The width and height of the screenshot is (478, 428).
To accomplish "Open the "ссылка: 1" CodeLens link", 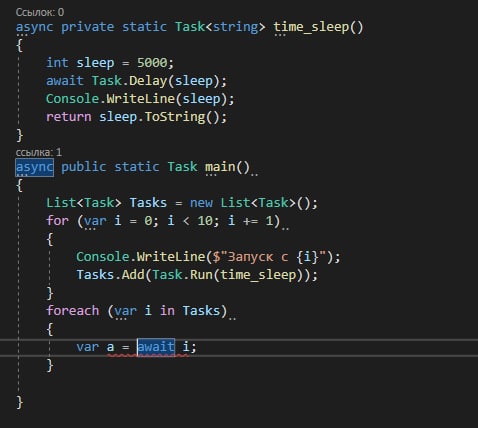I will [x=39, y=152].
